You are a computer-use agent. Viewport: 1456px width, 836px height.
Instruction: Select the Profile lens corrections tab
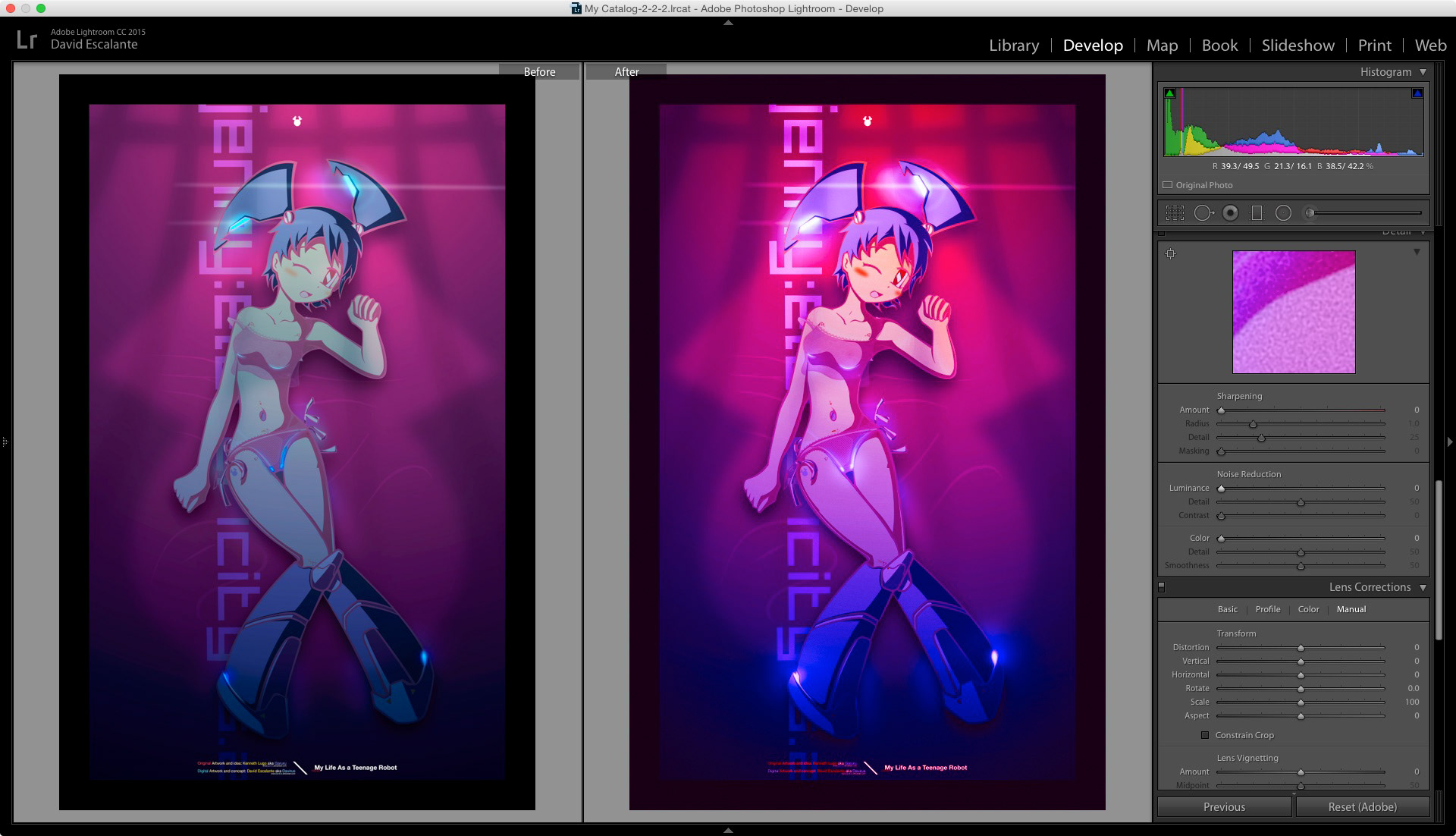tap(1267, 609)
